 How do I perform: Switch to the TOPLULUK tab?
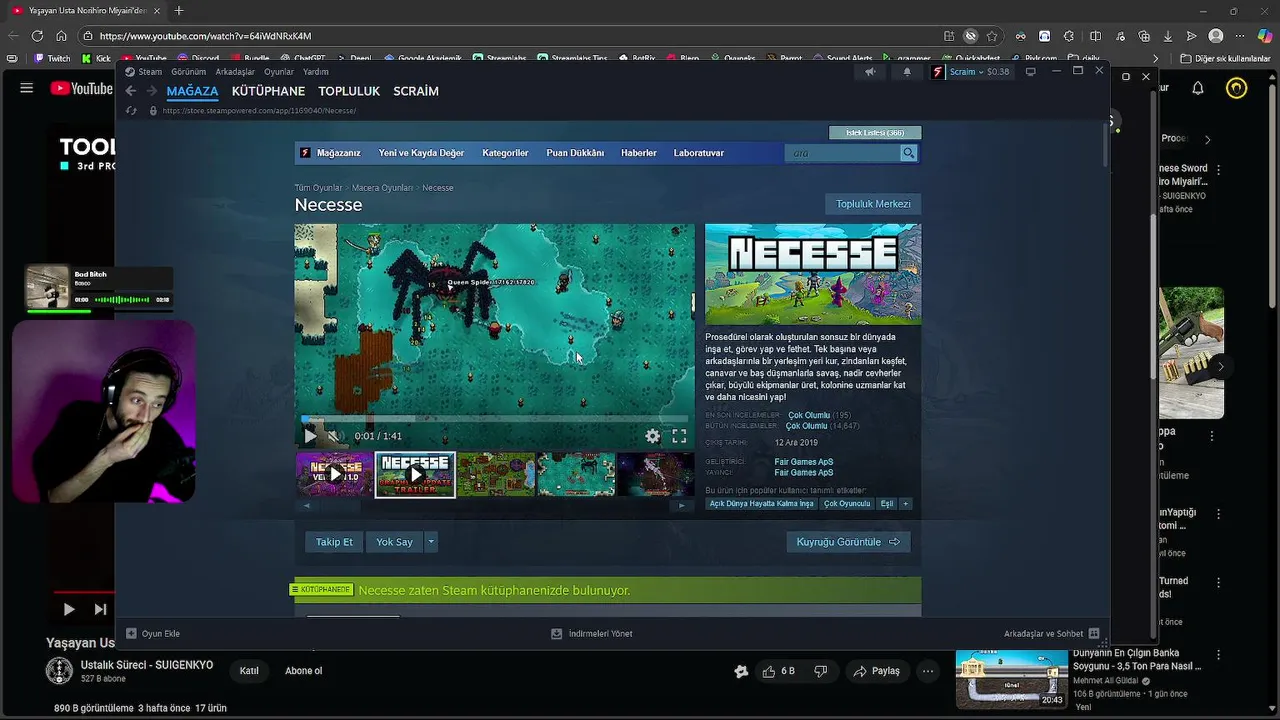click(349, 91)
